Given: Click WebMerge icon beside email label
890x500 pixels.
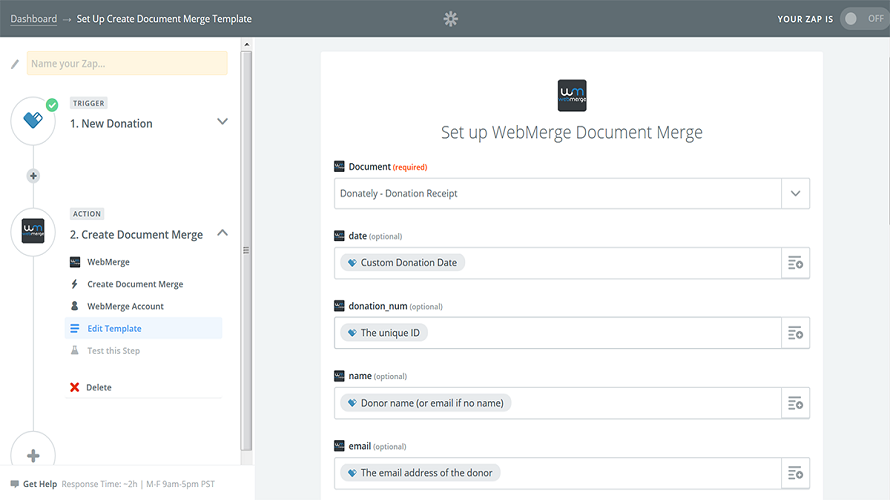Looking at the screenshot, I should click(339, 446).
